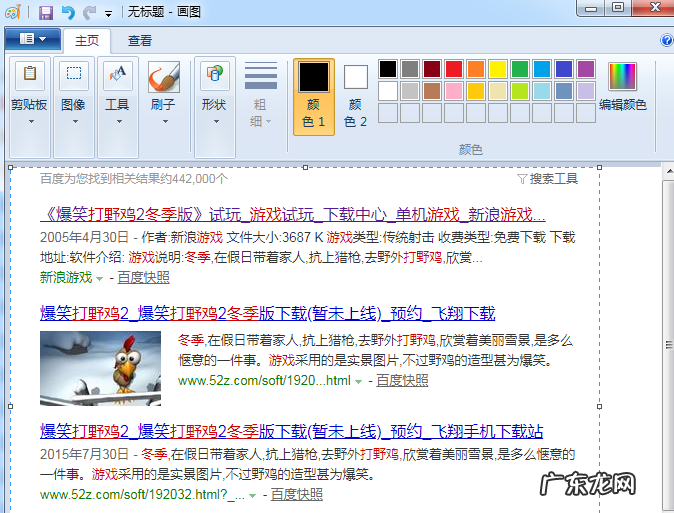Pick the indigo palette swatch
674x513 pixels.
[x=564, y=69]
